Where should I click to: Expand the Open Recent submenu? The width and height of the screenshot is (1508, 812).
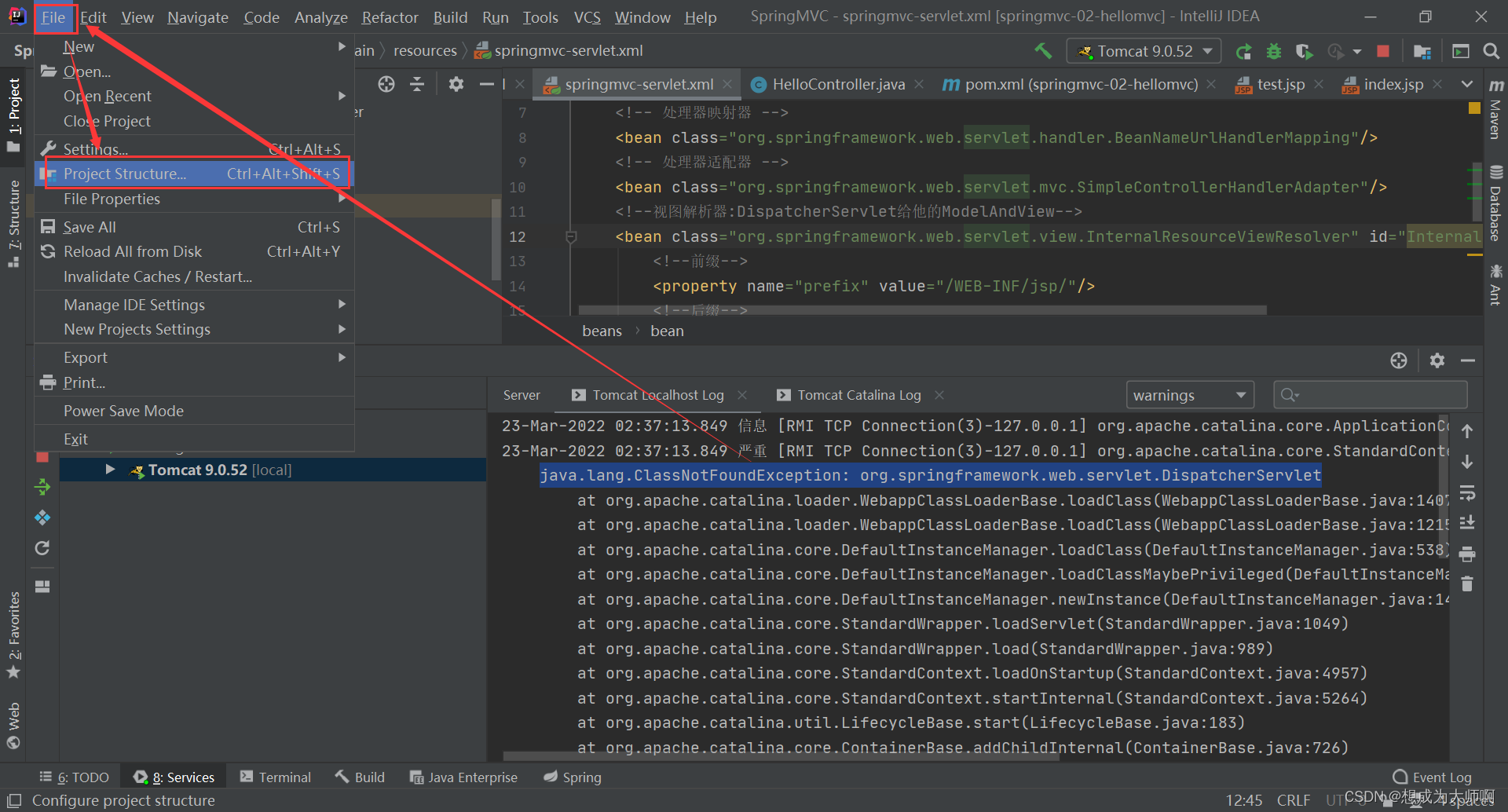point(195,96)
